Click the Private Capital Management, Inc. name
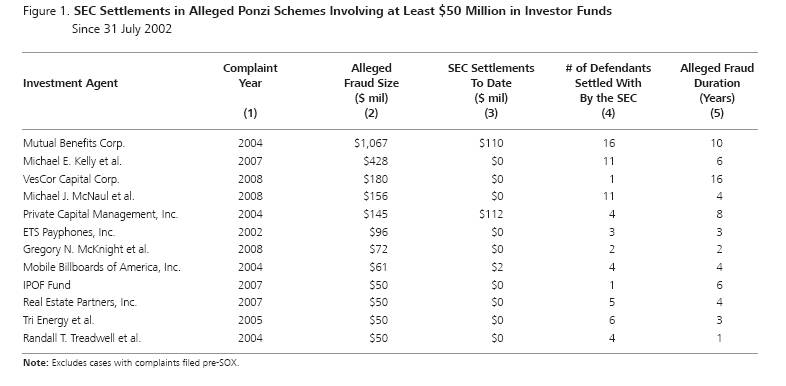Screen dimensions: 786x386 pos(100,215)
